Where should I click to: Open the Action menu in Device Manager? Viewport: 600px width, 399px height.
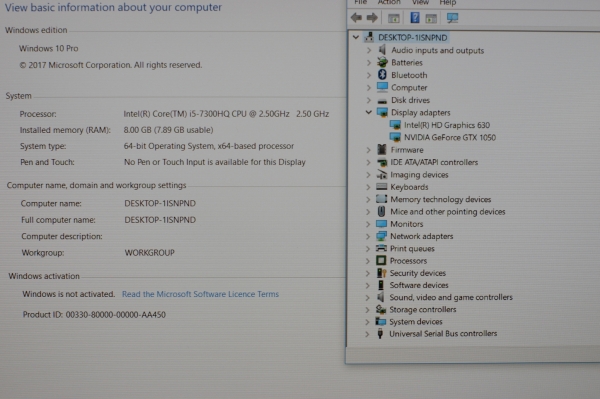click(x=389, y=2)
